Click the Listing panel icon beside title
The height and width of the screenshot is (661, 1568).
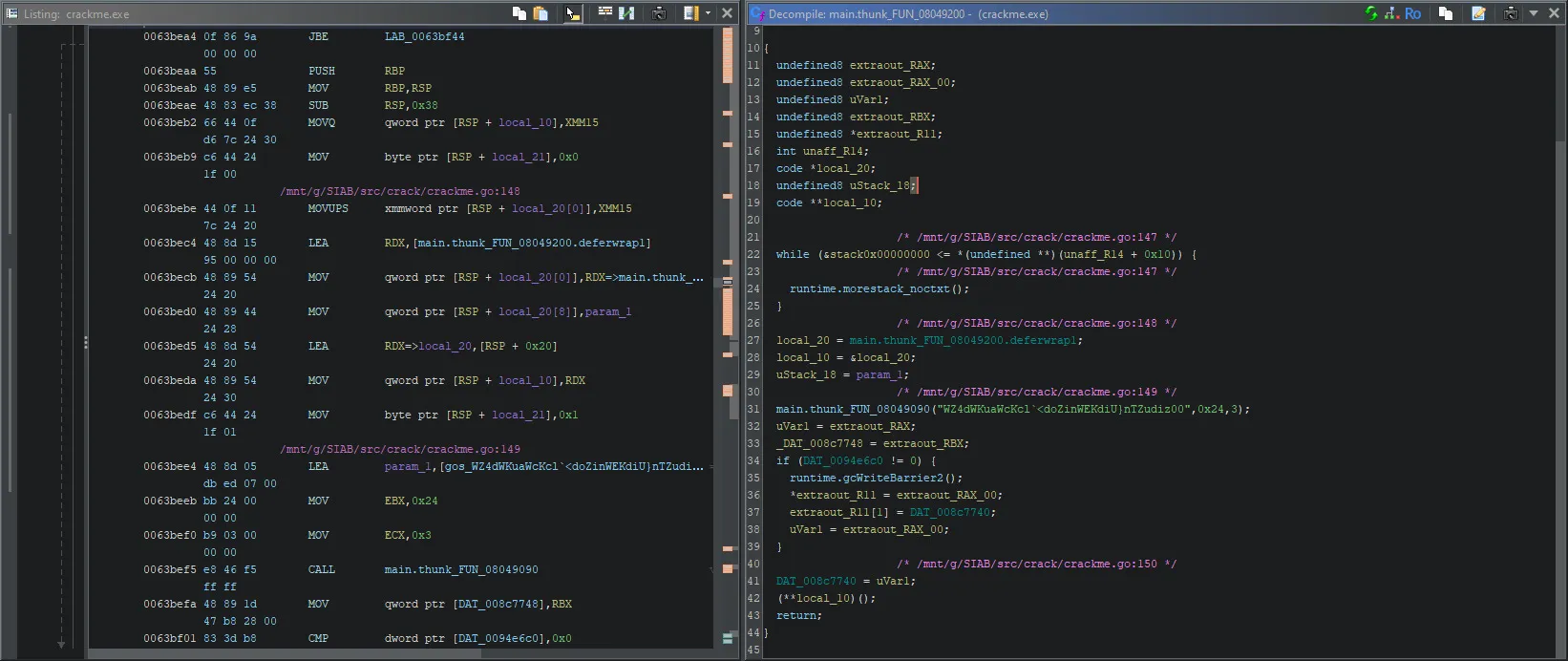(x=11, y=13)
